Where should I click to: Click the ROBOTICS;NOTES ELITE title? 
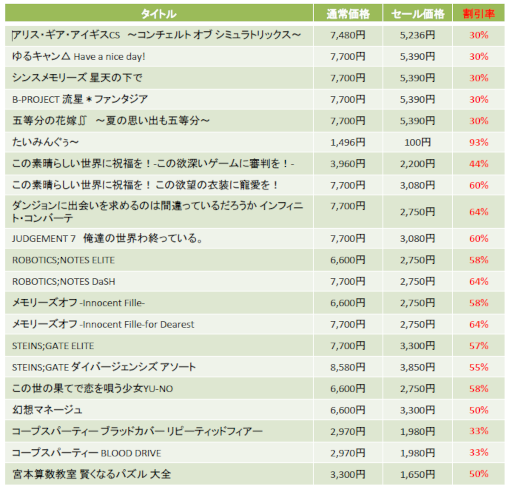click(63, 260)
